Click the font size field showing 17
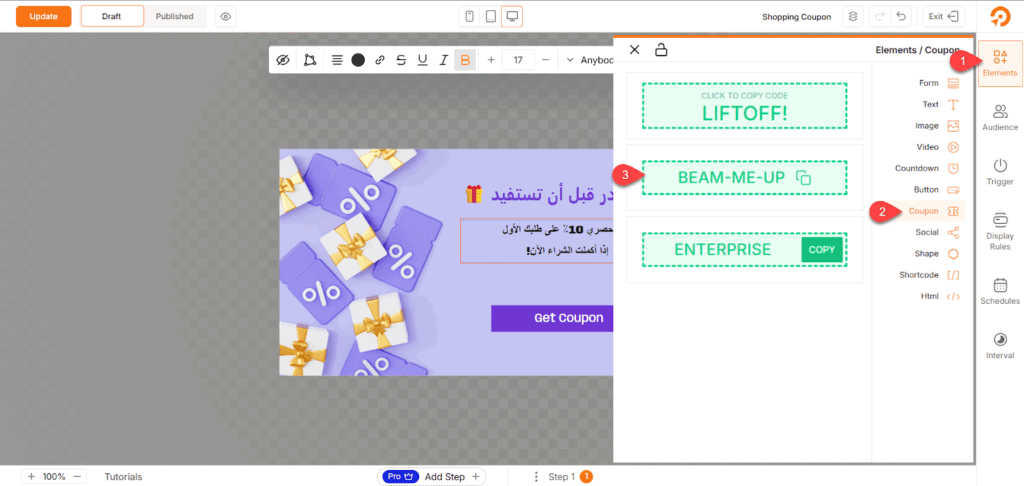 [x=518, y=60]
